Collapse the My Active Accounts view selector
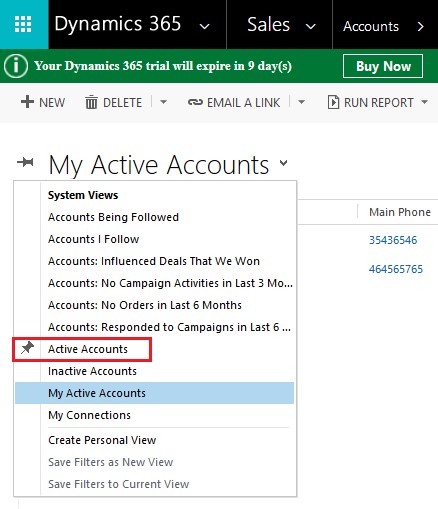Image resolution: width=438 pixels, height=509 pixels. coord(283,163)
